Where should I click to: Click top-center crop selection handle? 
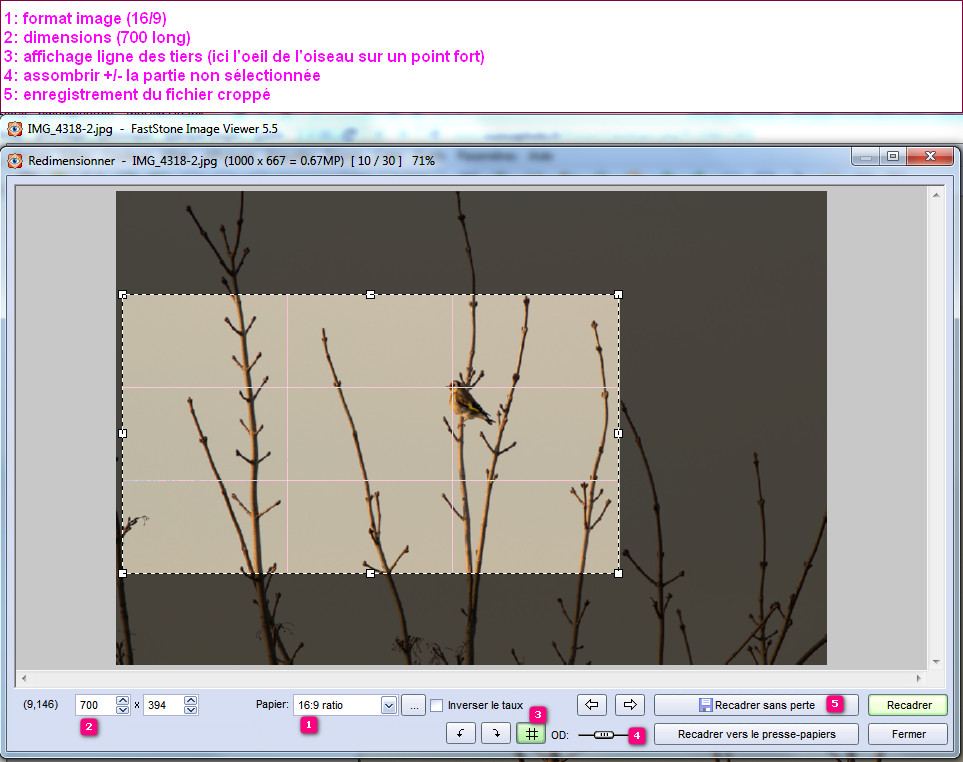370,295
